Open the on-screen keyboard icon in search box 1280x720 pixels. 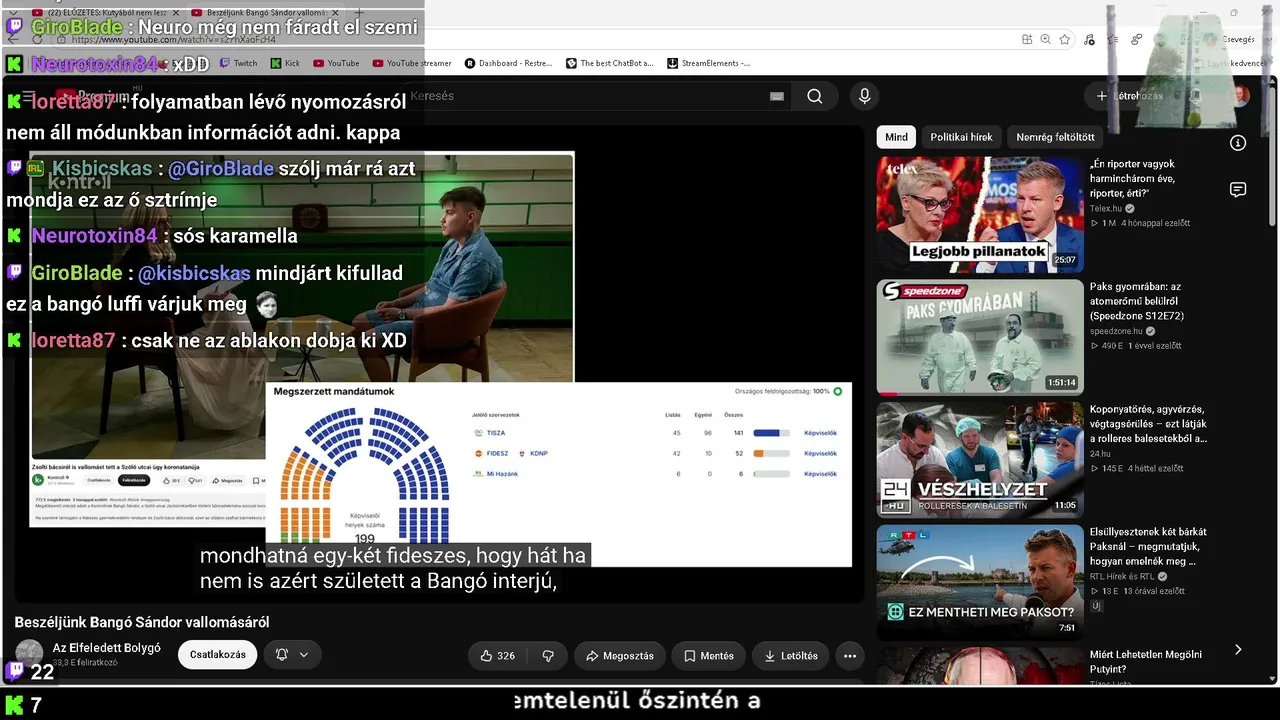(777, 96)
